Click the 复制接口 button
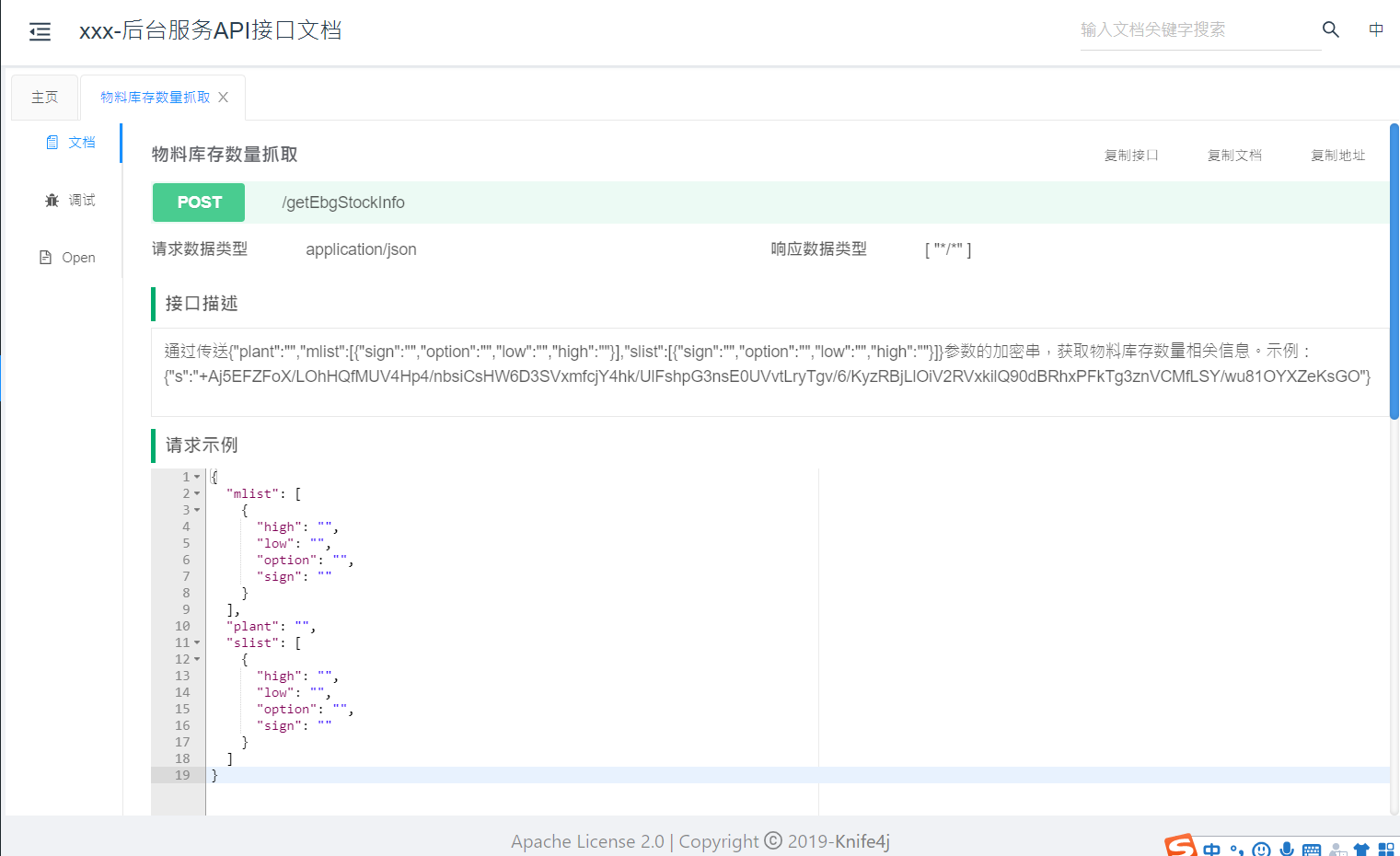Screen dimensions: 1400x856 point(1130,155)
